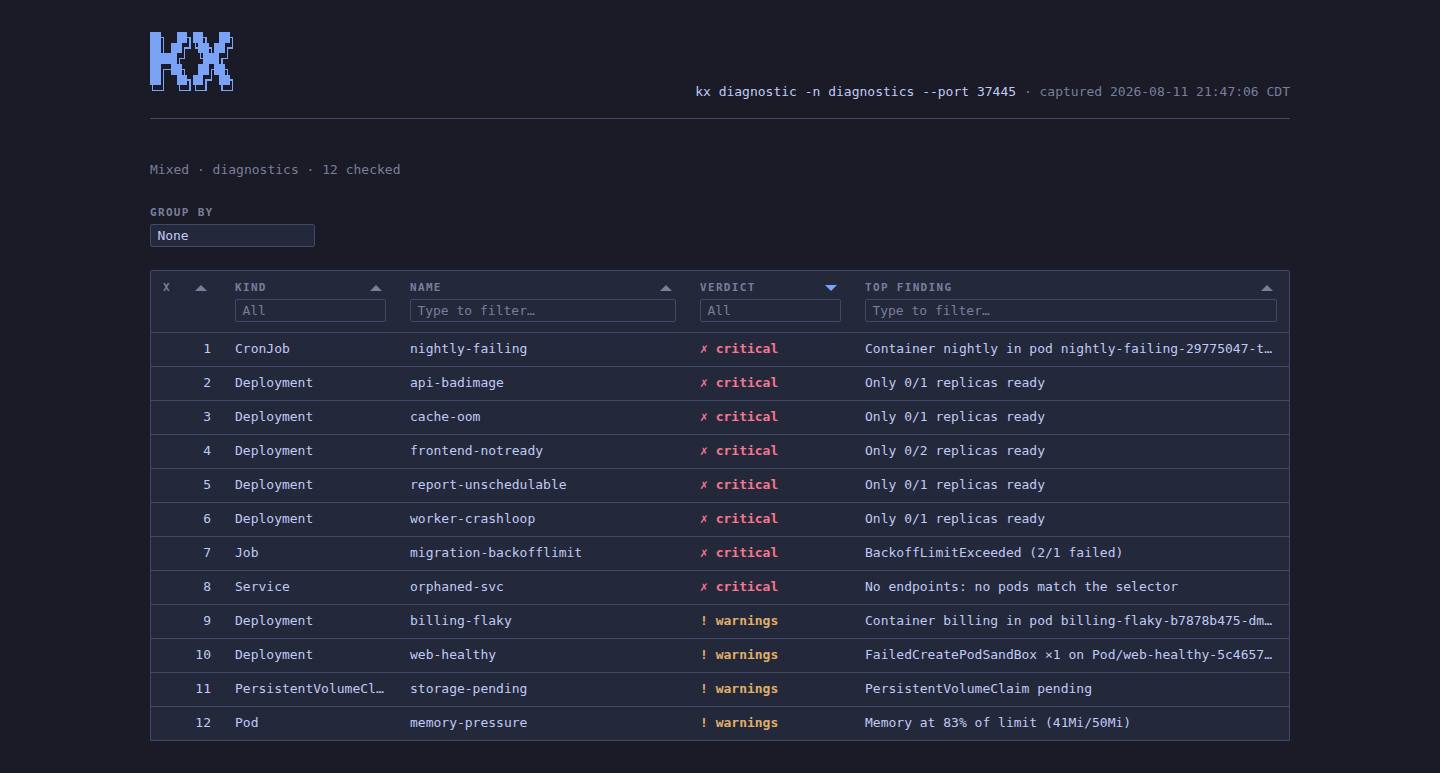1440x773 pixels.
Task: Click 'BackoffLimitExceeded (2/1 failed)' finding
Action: pos(994,553)
